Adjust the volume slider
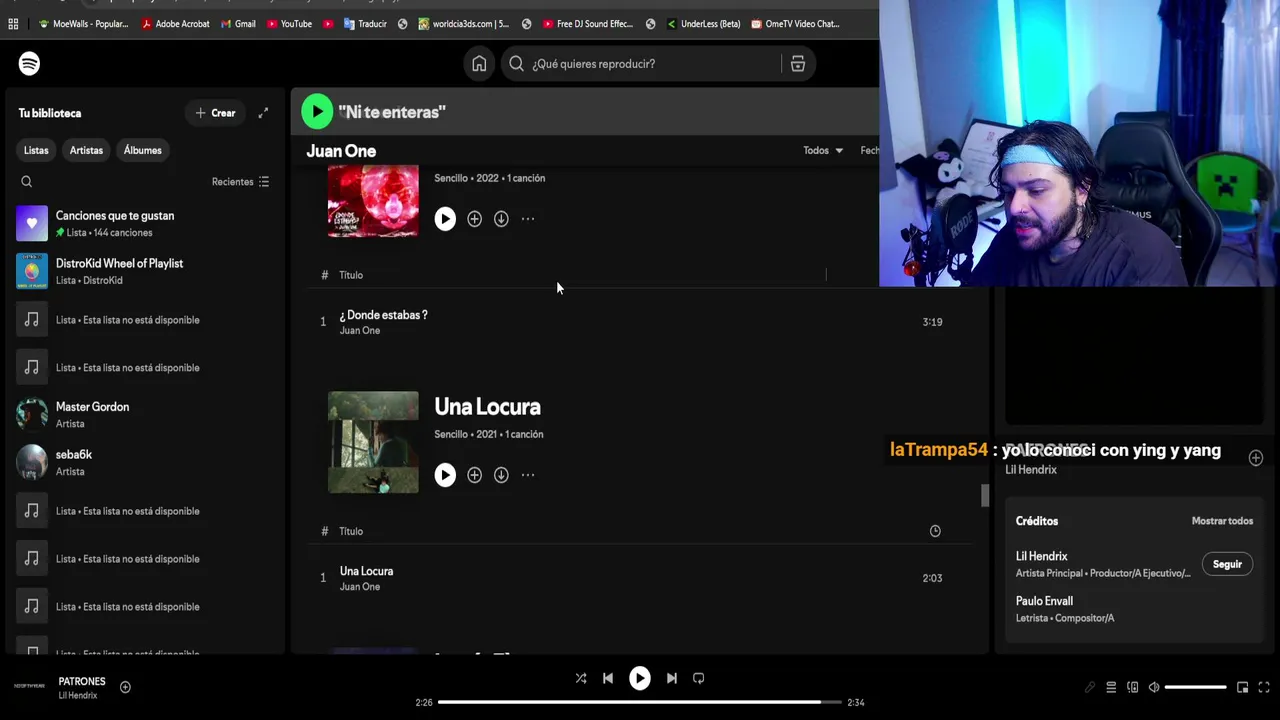 click(x=1195, y=687)
